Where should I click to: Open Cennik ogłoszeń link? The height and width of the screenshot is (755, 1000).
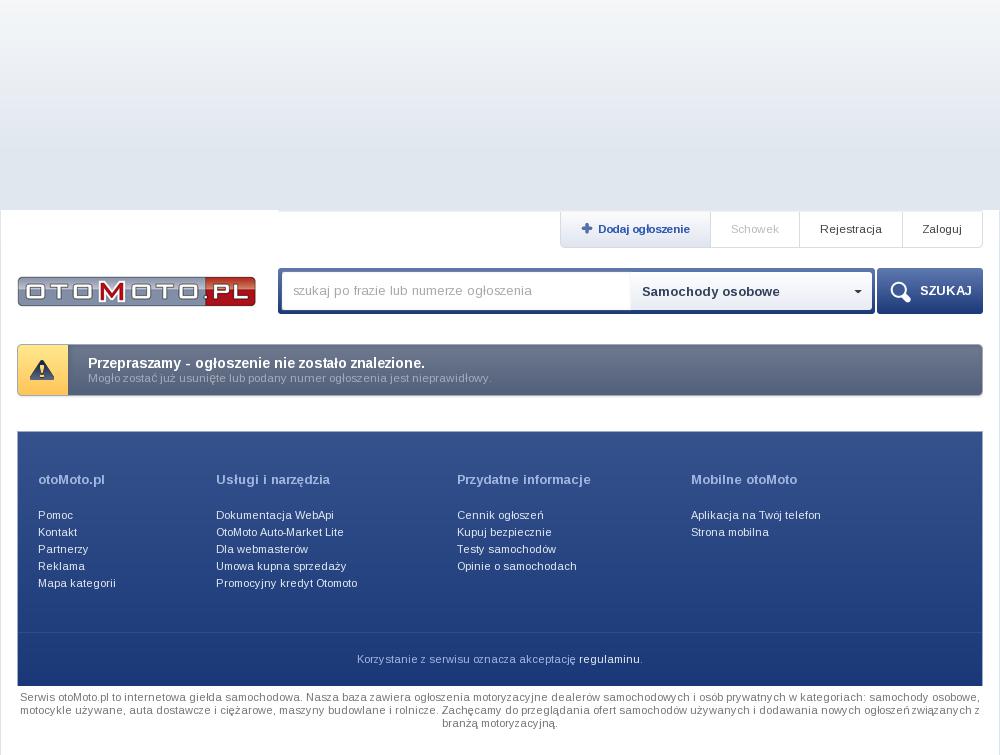point(500,515)
